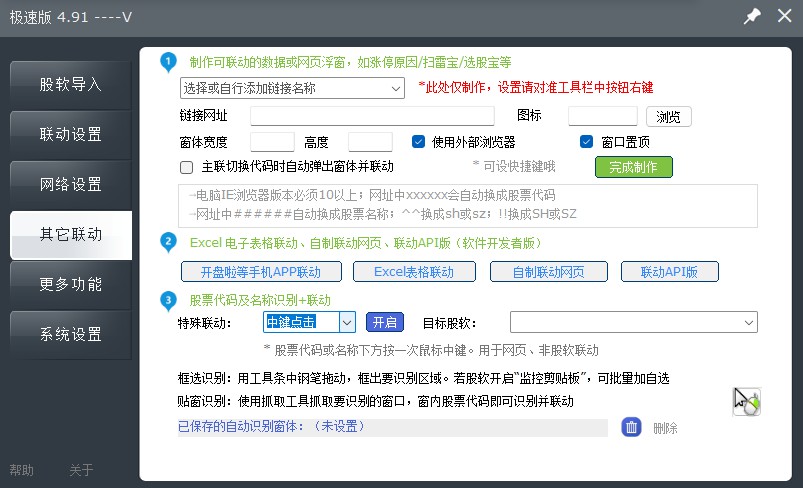
Task: Click the pin window icon in title bar
Action: pos(751,17)
